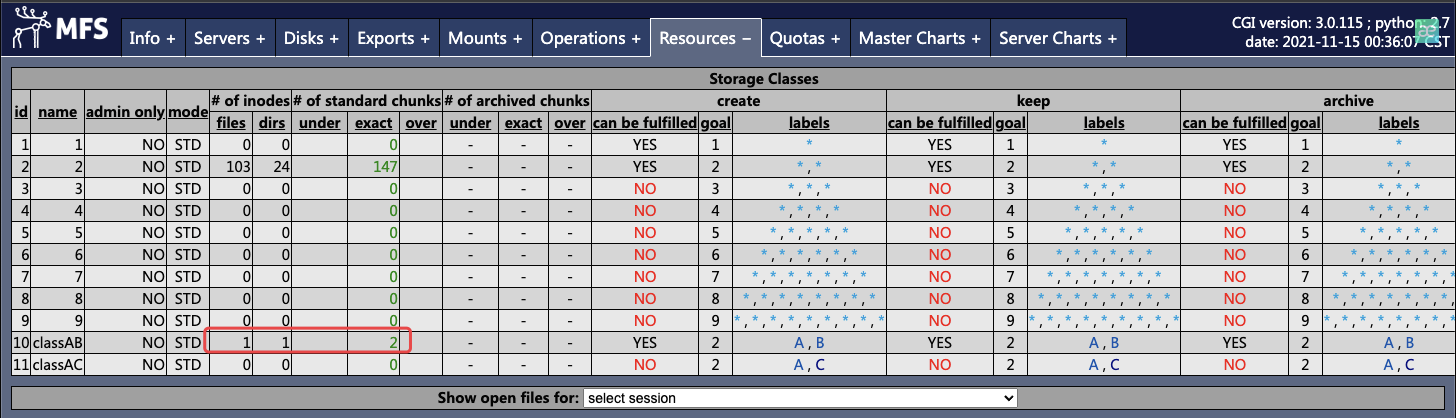Switch to Master Charts tab
Viewport: 1456px width, 418px height.
919,38
